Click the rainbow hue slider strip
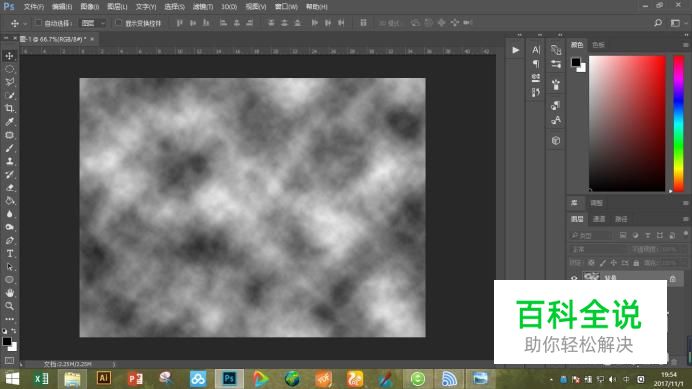 point(678,123)
